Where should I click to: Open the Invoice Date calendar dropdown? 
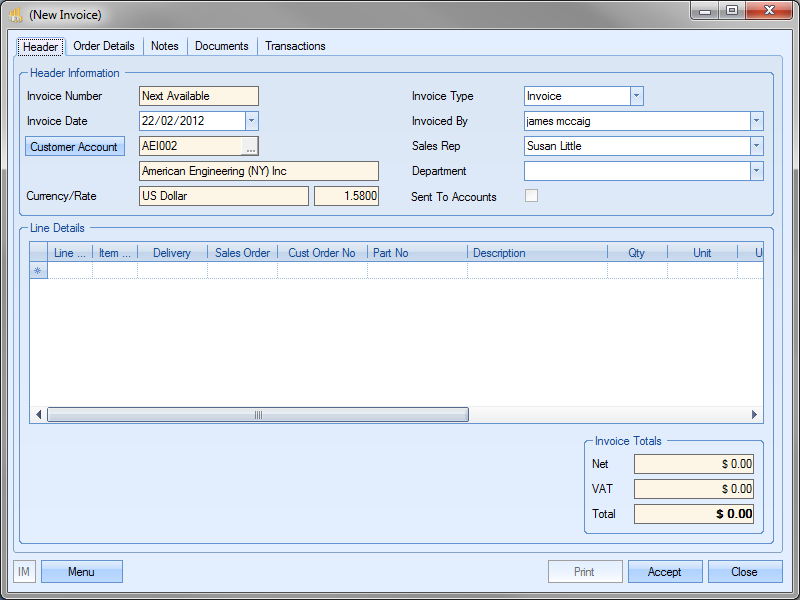point(251,121)
